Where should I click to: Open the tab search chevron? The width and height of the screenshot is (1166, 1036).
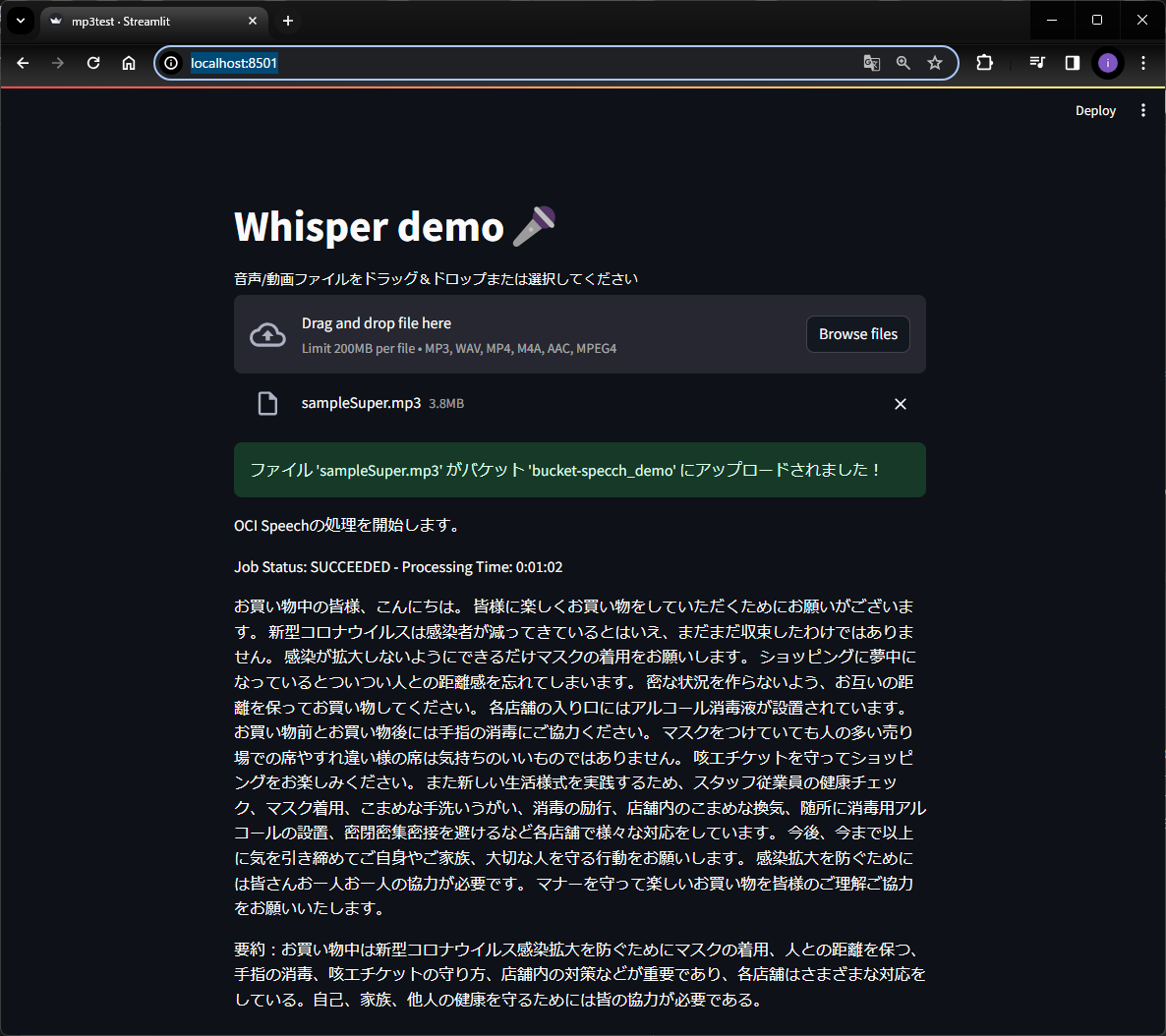point(20,20)
